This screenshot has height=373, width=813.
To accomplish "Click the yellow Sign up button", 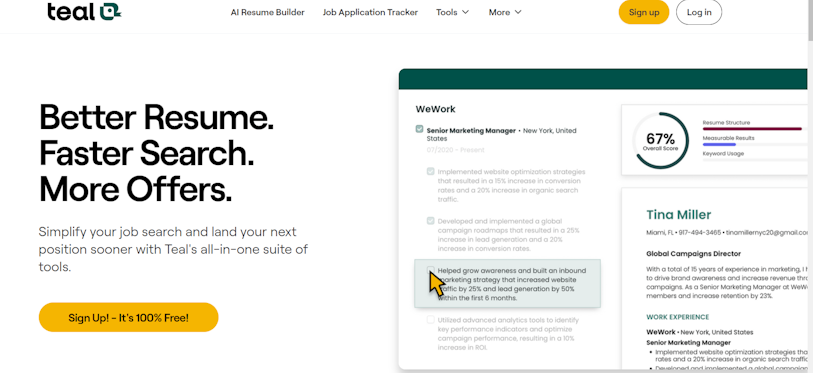I will tap(644, 12).
